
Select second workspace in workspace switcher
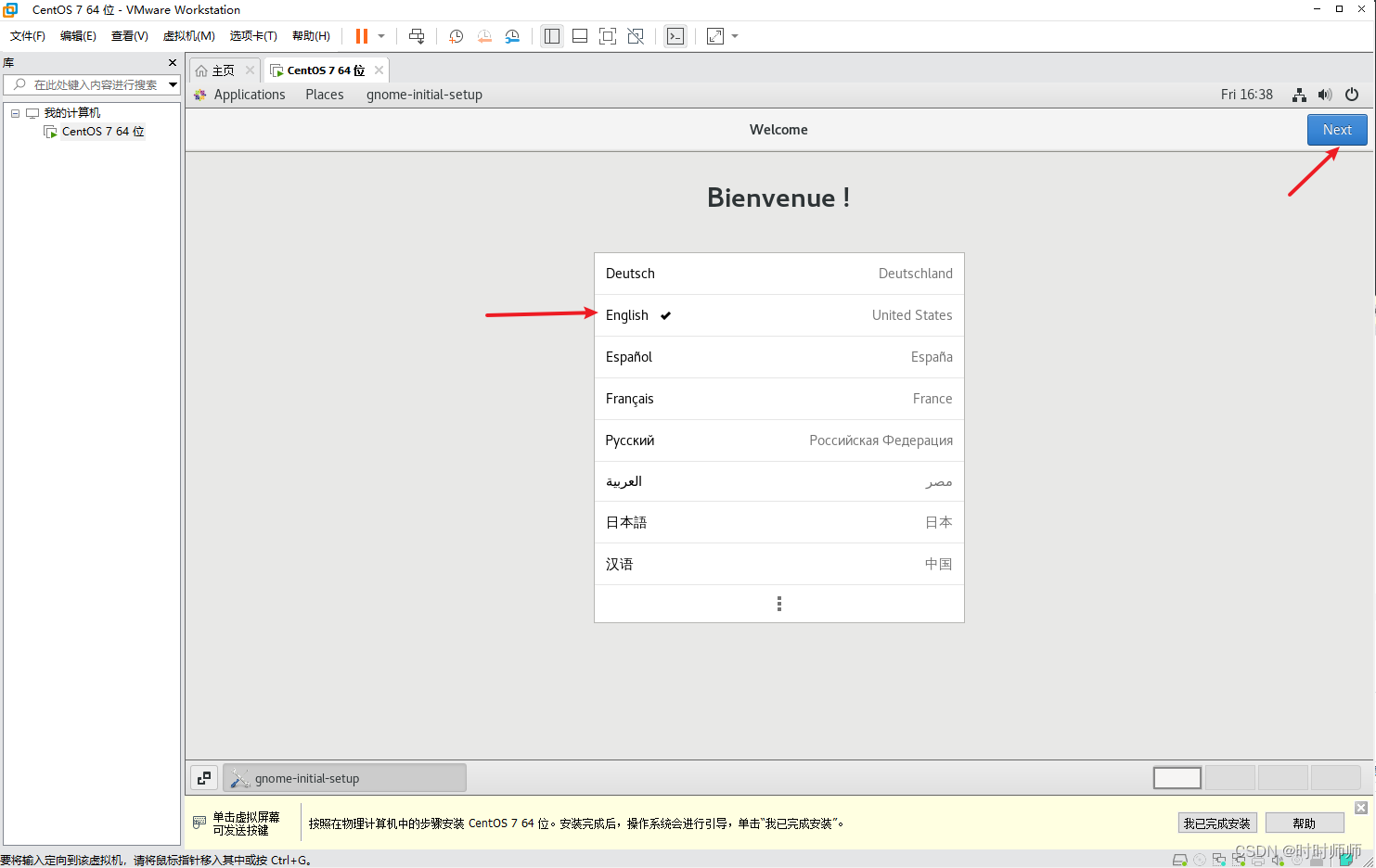(x=1230, y=778)
